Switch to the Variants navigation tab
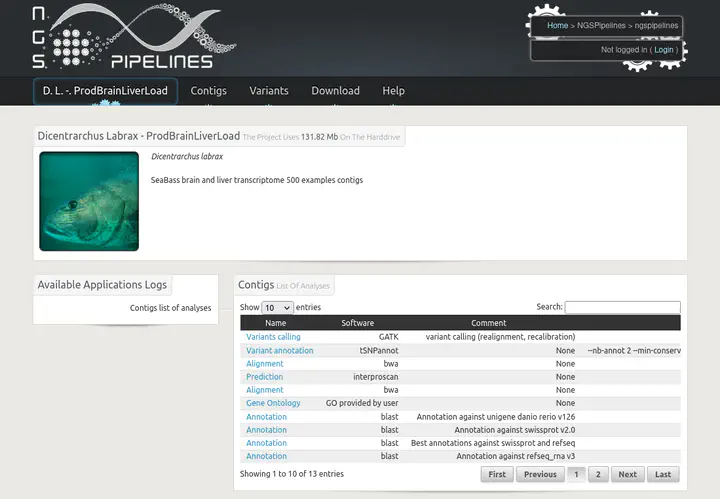The image size is (720, 499). click(269, 91)
